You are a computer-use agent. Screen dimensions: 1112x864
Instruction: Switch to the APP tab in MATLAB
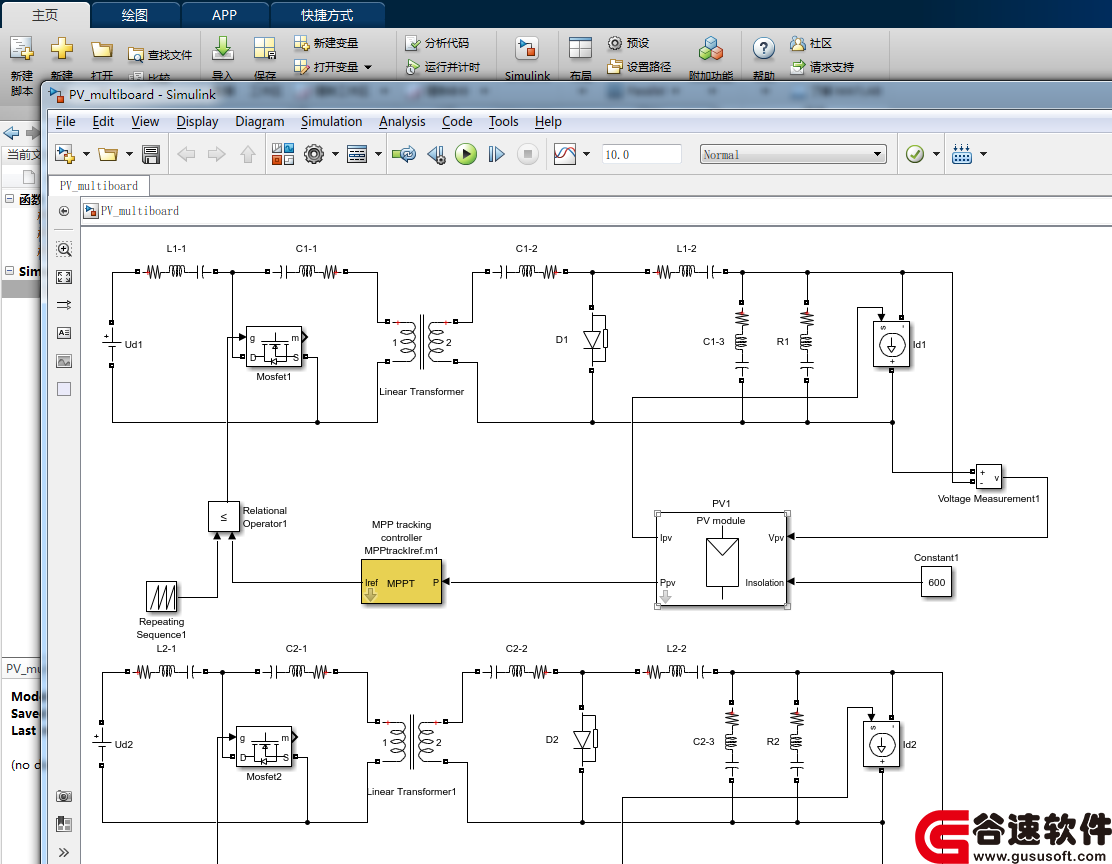click(x=225, y=15)
